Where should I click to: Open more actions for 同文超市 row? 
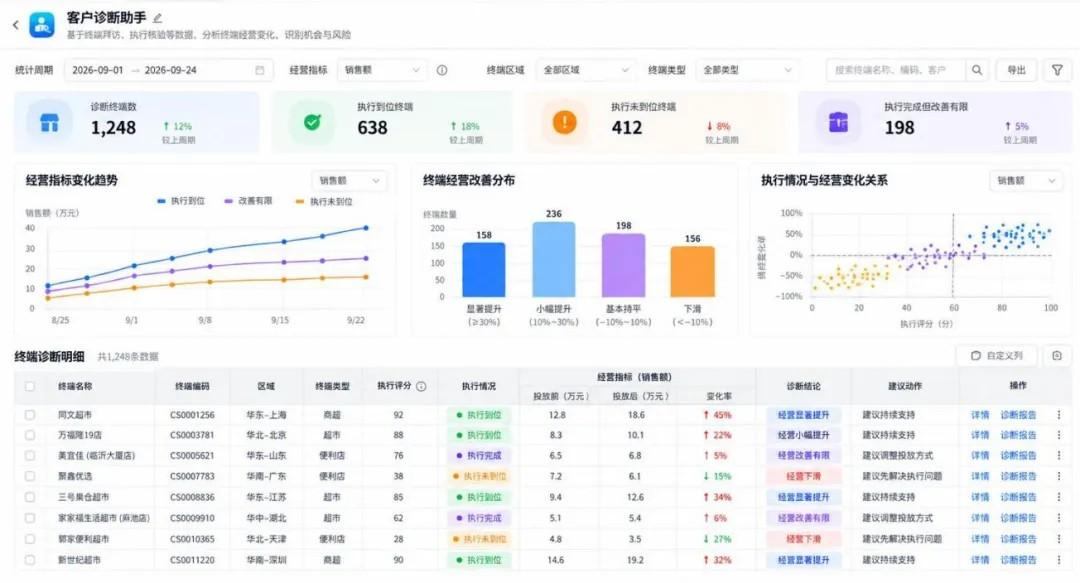pos(1059,415)
